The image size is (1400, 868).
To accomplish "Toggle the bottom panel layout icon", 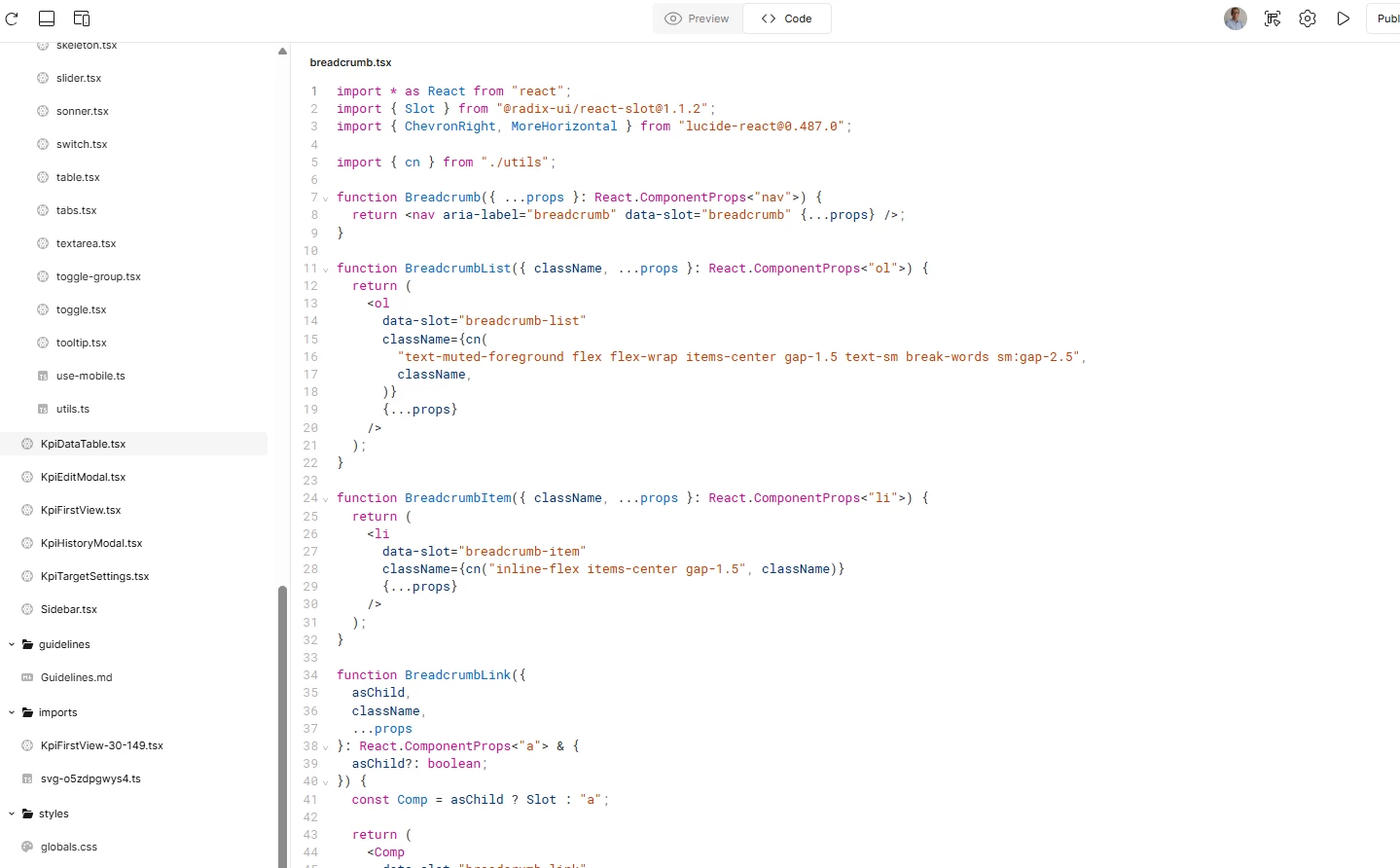I will (x=46, y=18).
